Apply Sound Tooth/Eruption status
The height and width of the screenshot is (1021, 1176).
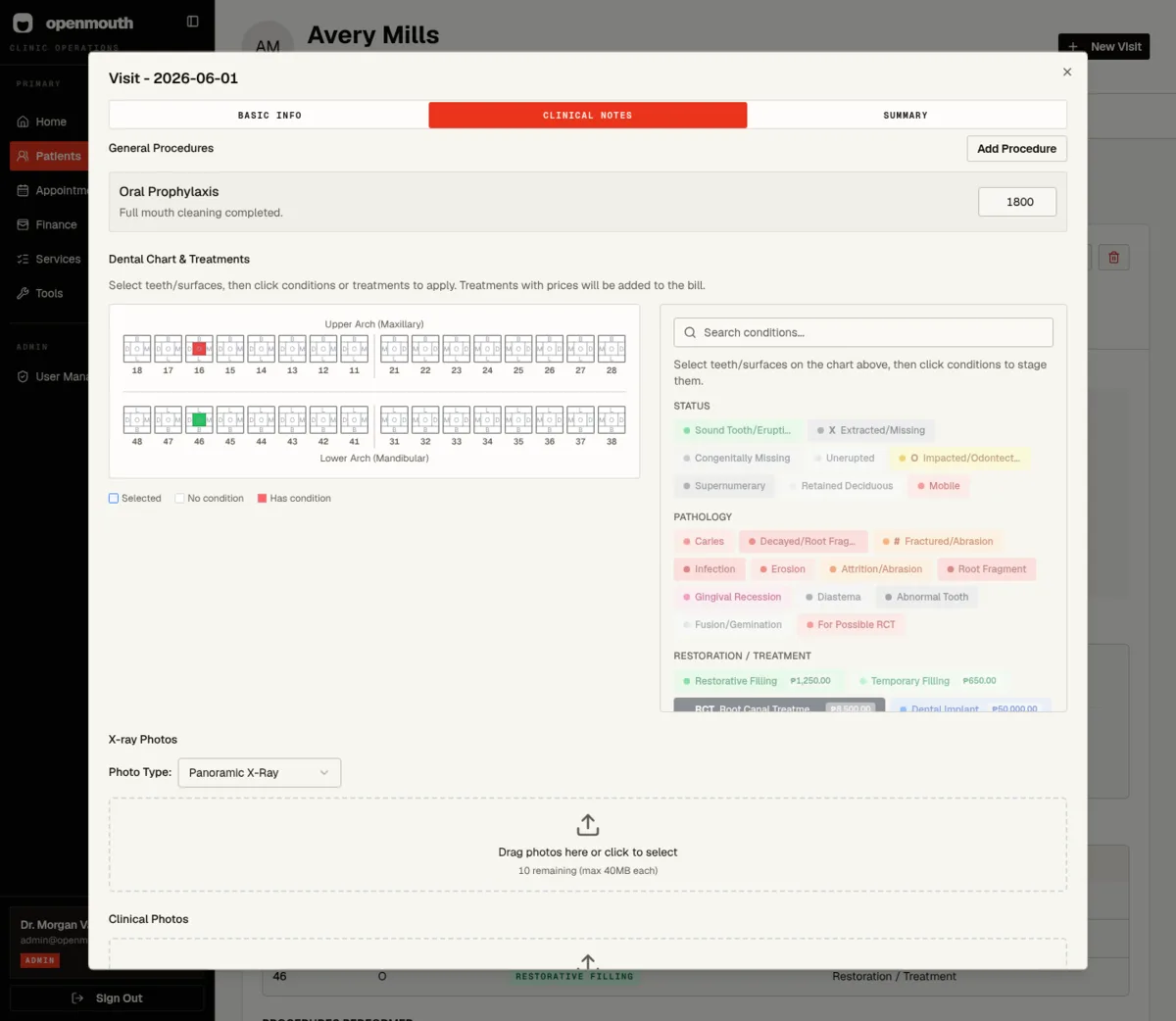737,430
